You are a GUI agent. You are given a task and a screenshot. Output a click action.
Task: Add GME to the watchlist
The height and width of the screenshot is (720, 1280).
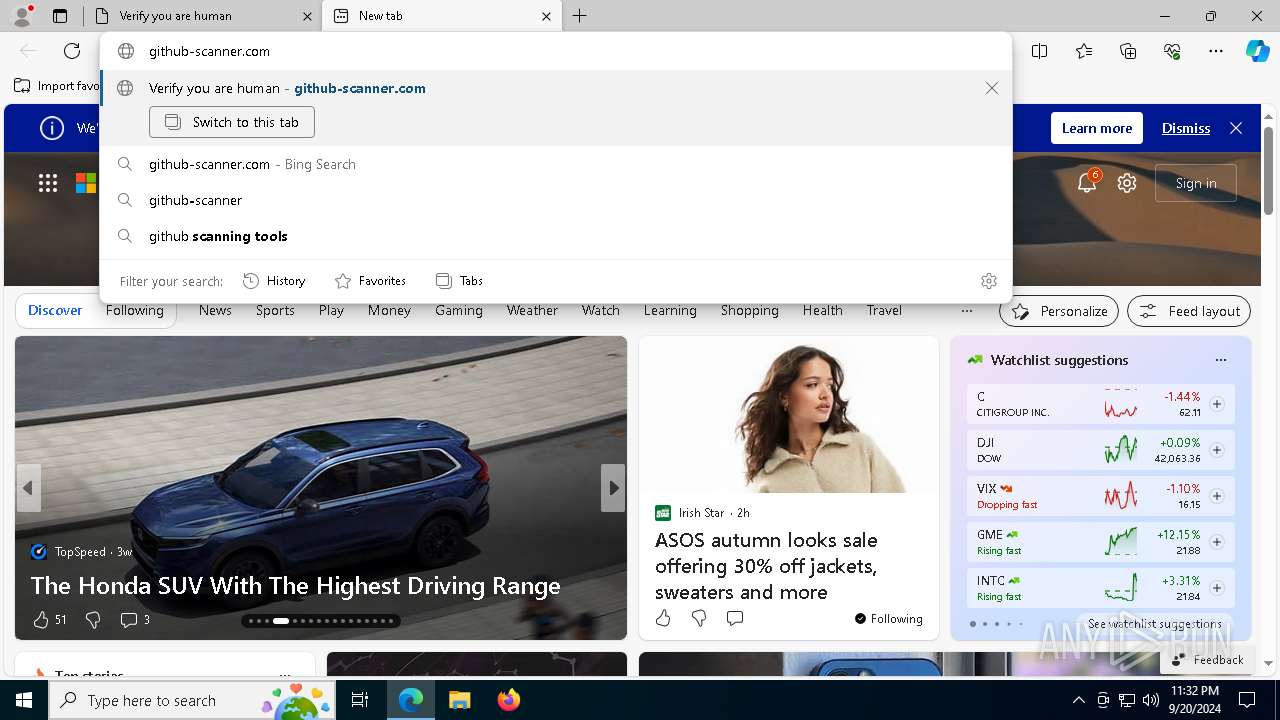click(1217, 542)
